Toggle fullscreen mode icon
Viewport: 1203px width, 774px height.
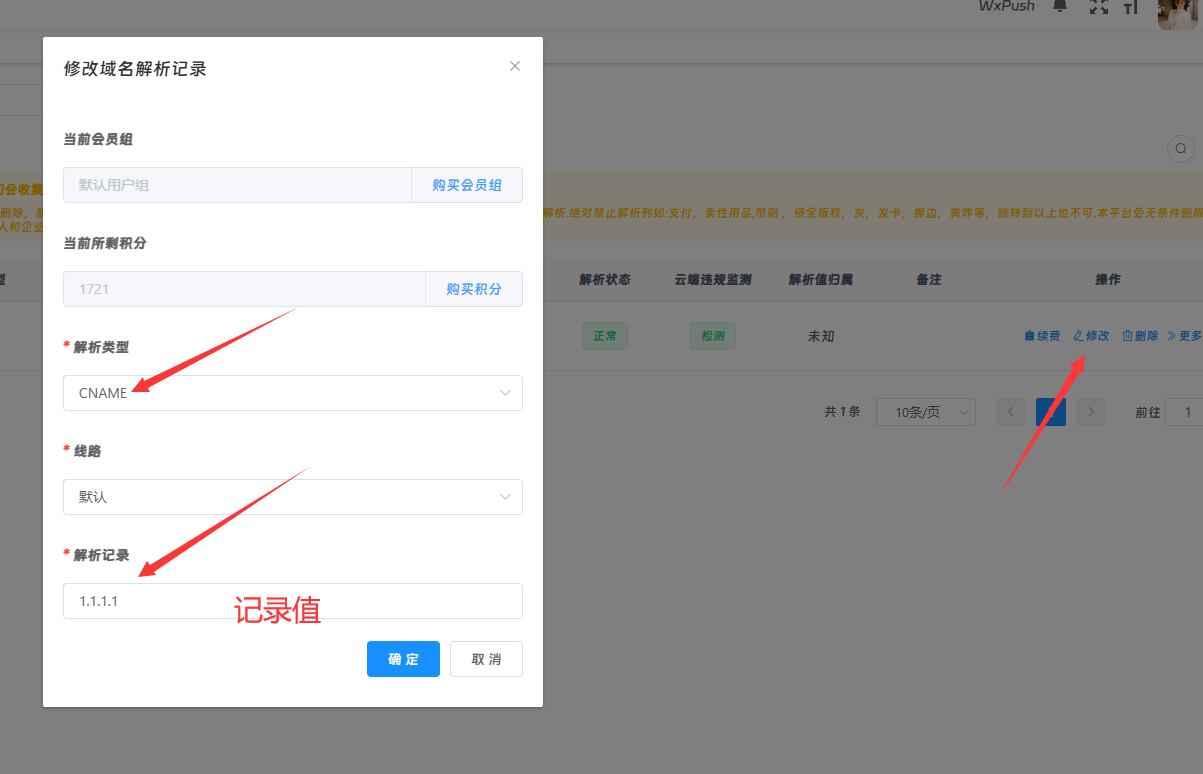pos(1098,7)
